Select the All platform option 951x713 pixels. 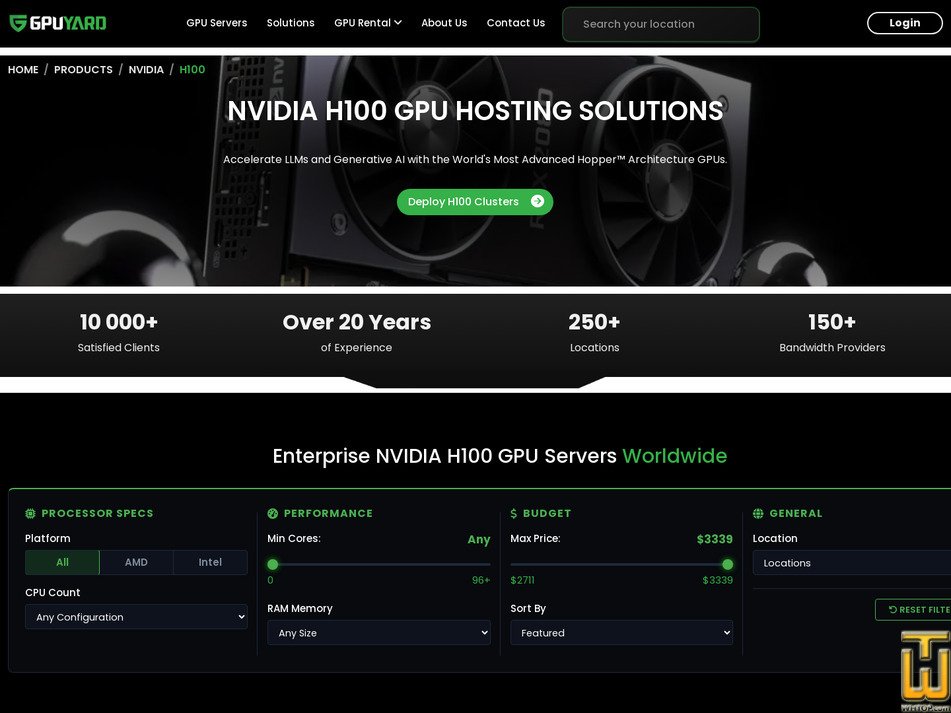coord(62,562)
